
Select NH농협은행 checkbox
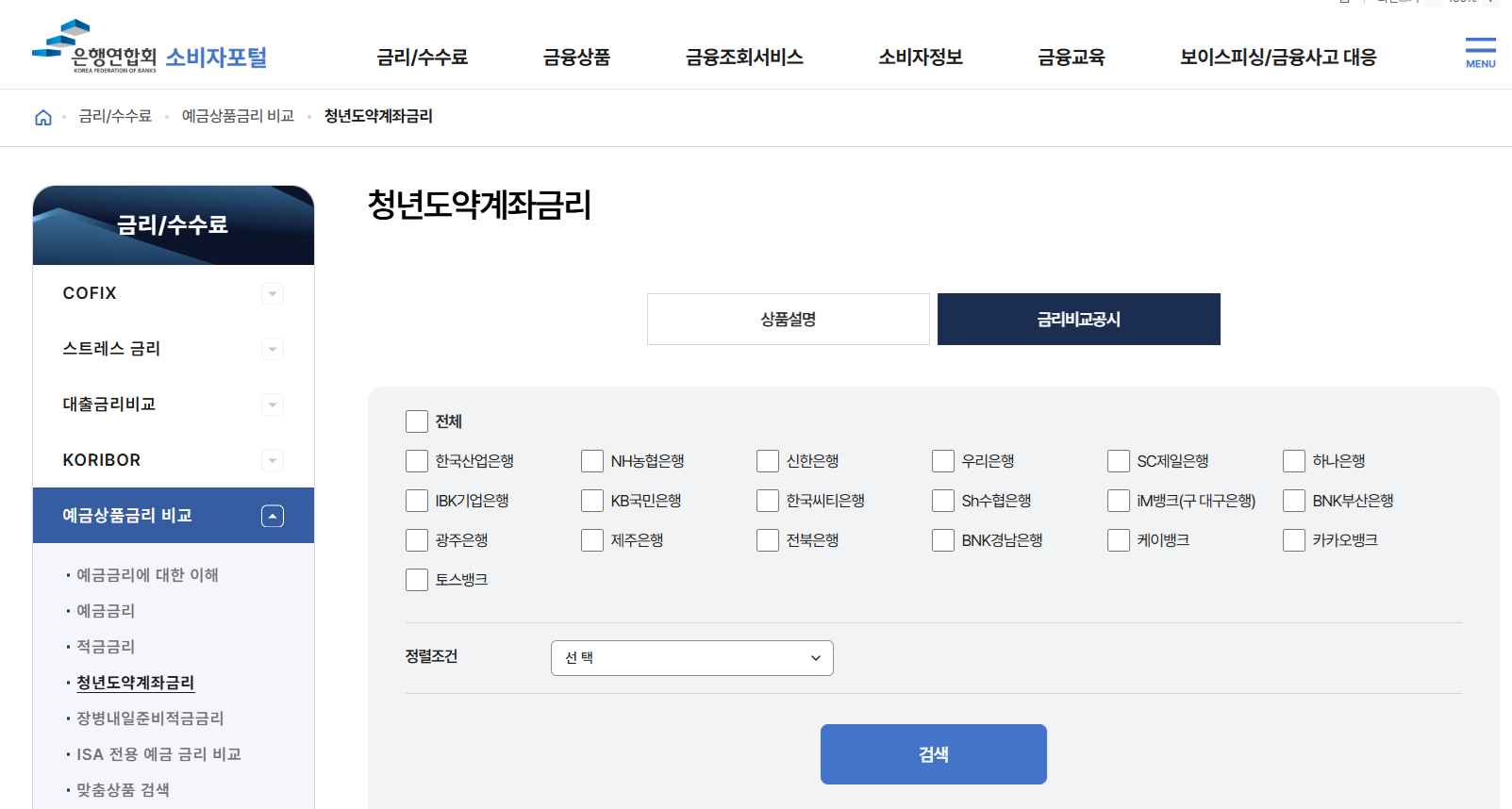point(592,461)
